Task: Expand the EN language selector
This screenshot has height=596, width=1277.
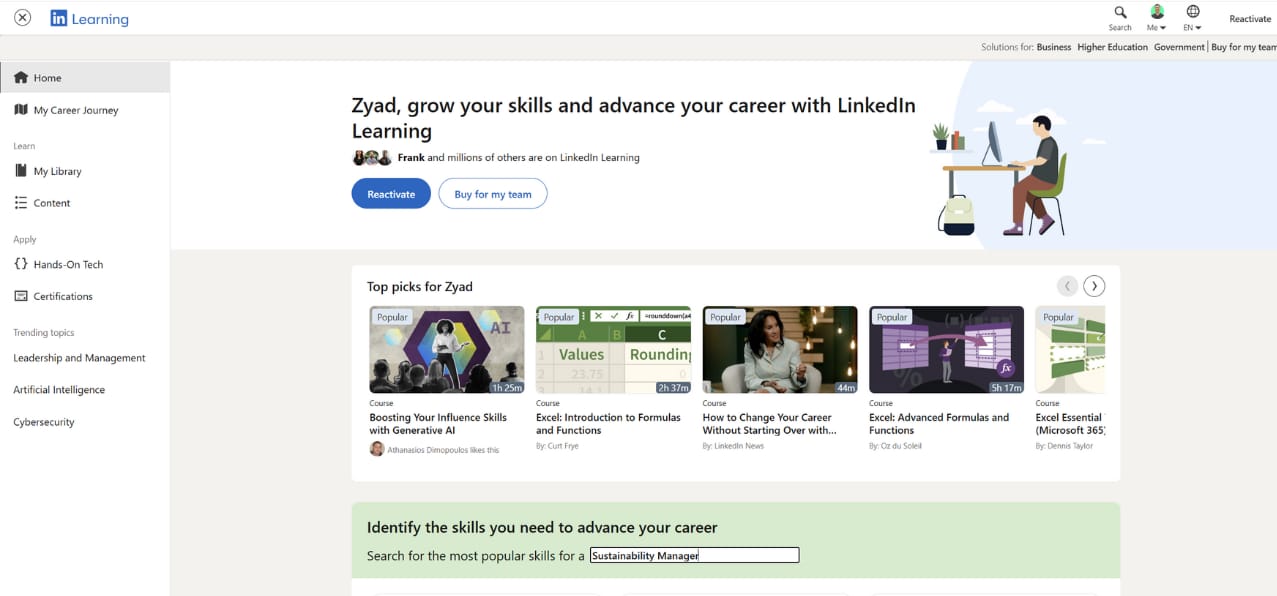Action: tap(1192, 17)
